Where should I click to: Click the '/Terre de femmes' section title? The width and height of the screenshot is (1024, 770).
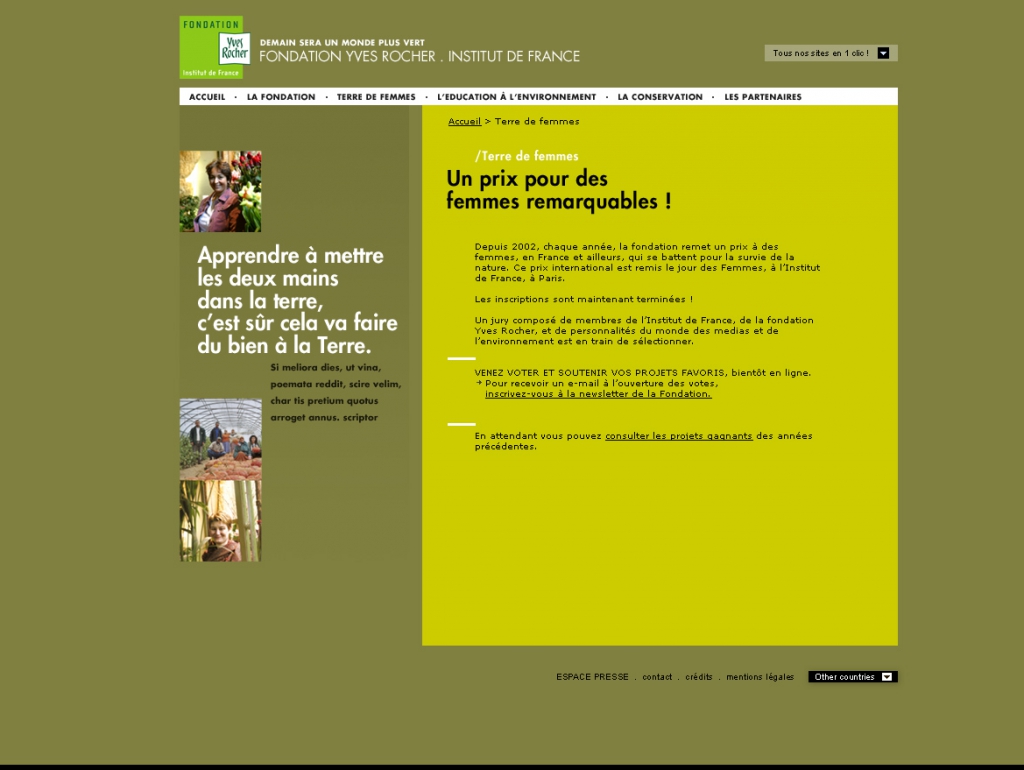point(526,156)
